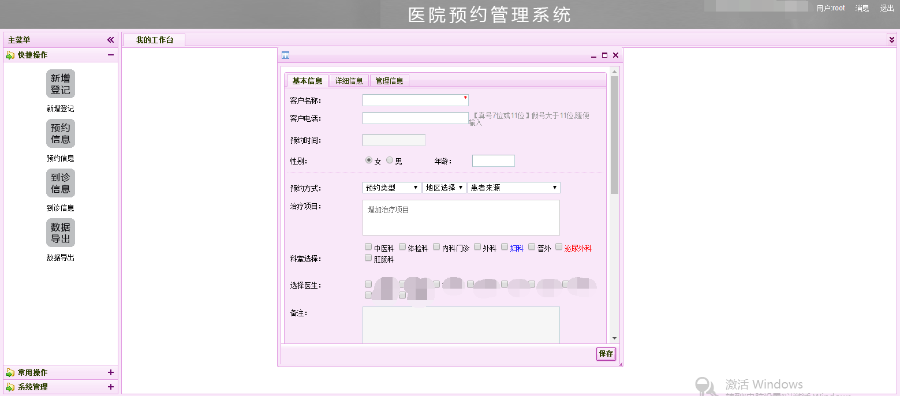This screenshot has width=900, height=396.
Task: Focus the 客户电话 input field
Action: [x=416, y=118]
